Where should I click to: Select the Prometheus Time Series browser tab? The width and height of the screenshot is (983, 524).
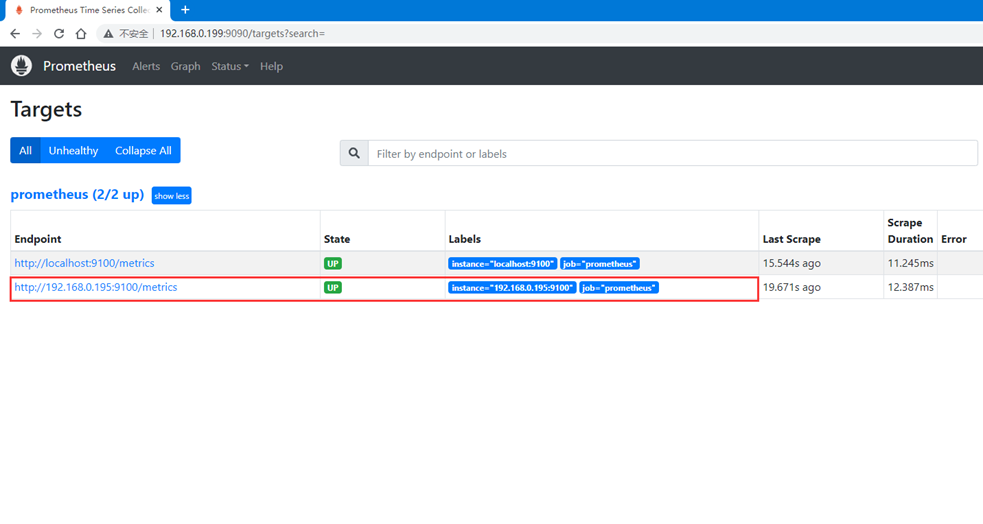89,10
